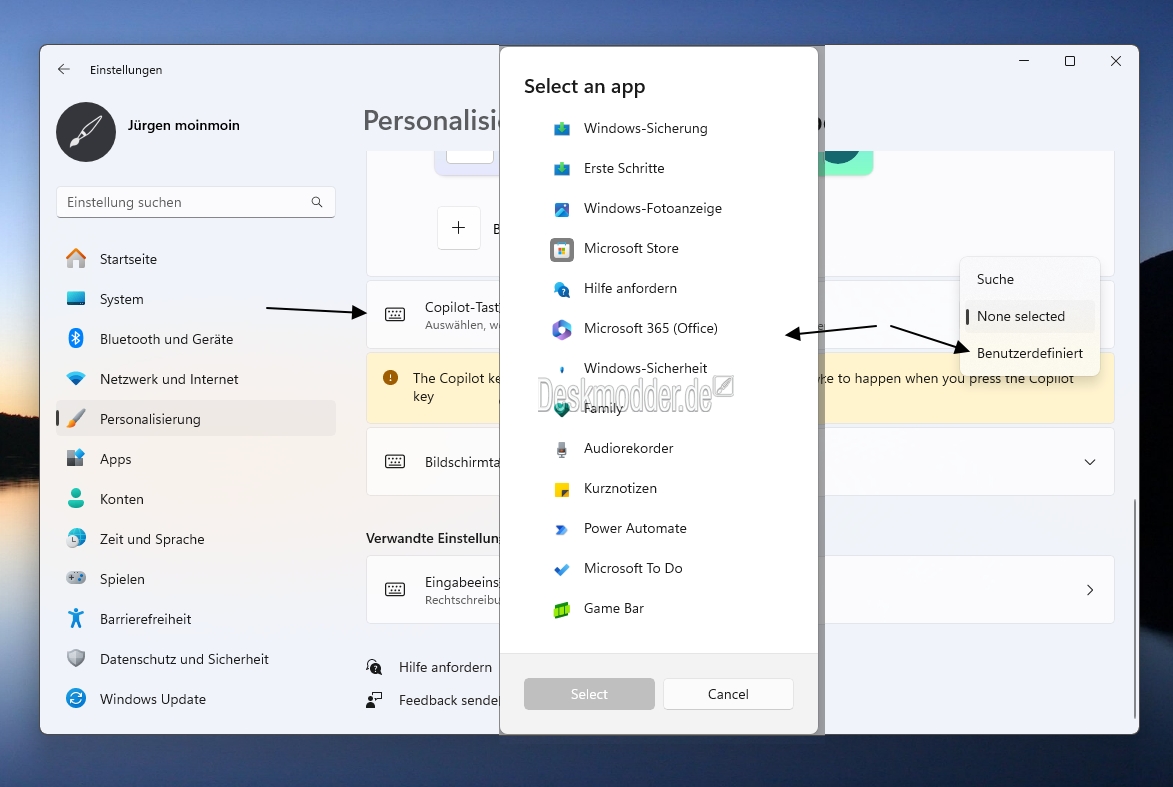Click the search magnifier icon
Viewport: 1173px width, 787px height.
pyautogui.click(x=317, y=202)
